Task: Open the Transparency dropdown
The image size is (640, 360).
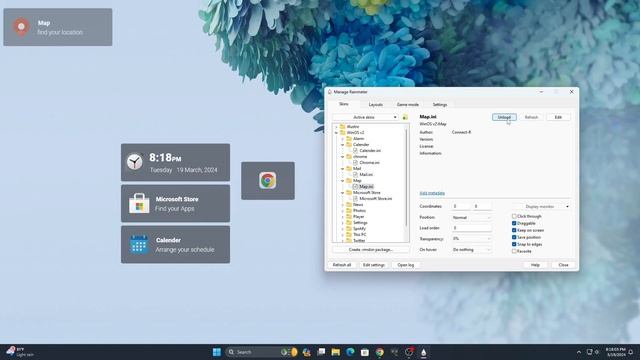Action: coord(471,239)
